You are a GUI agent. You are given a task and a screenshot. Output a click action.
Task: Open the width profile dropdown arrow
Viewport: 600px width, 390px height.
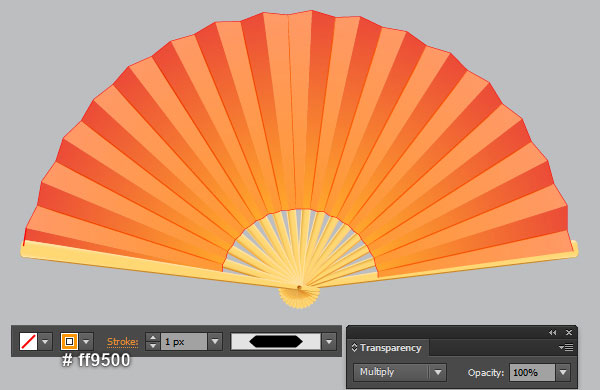pos(329,341)
